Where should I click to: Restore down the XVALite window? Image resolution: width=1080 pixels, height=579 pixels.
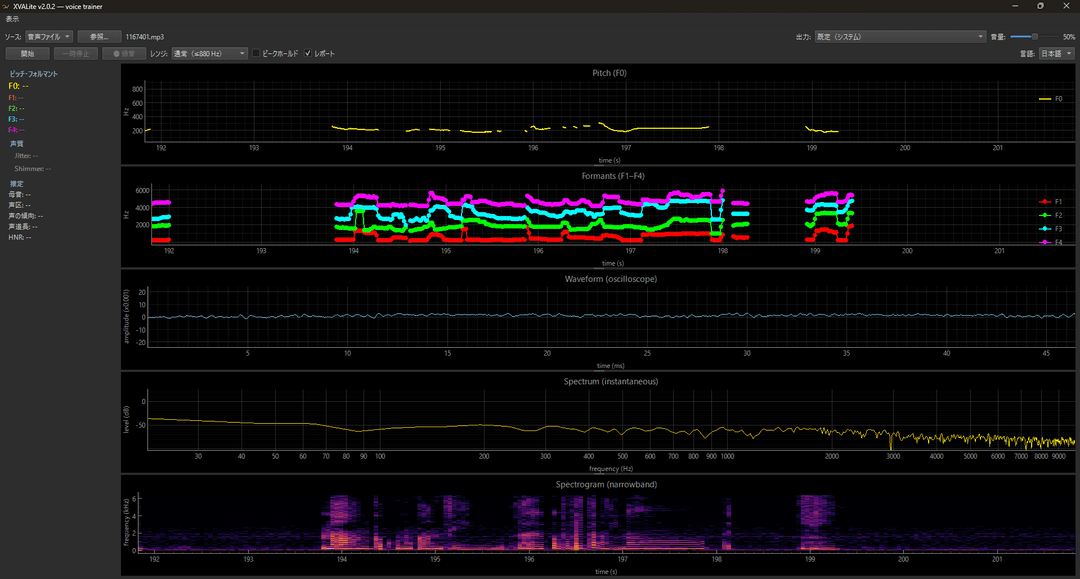click(1040, 6)
